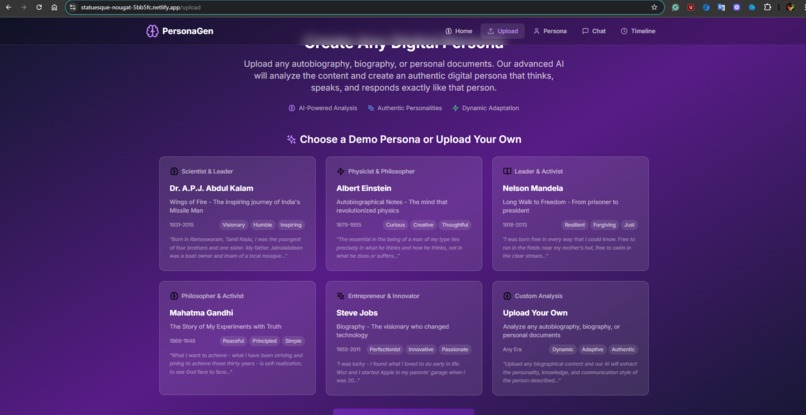Click the Dynamic tag on Upload card
The height and width of the screenshot is (415, 806).
(x=562, y=349)
